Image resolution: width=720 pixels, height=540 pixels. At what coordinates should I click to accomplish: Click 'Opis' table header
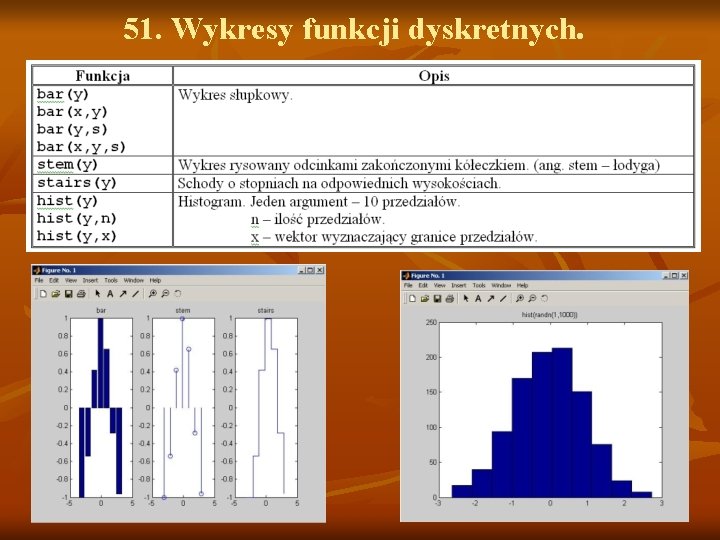434,76
